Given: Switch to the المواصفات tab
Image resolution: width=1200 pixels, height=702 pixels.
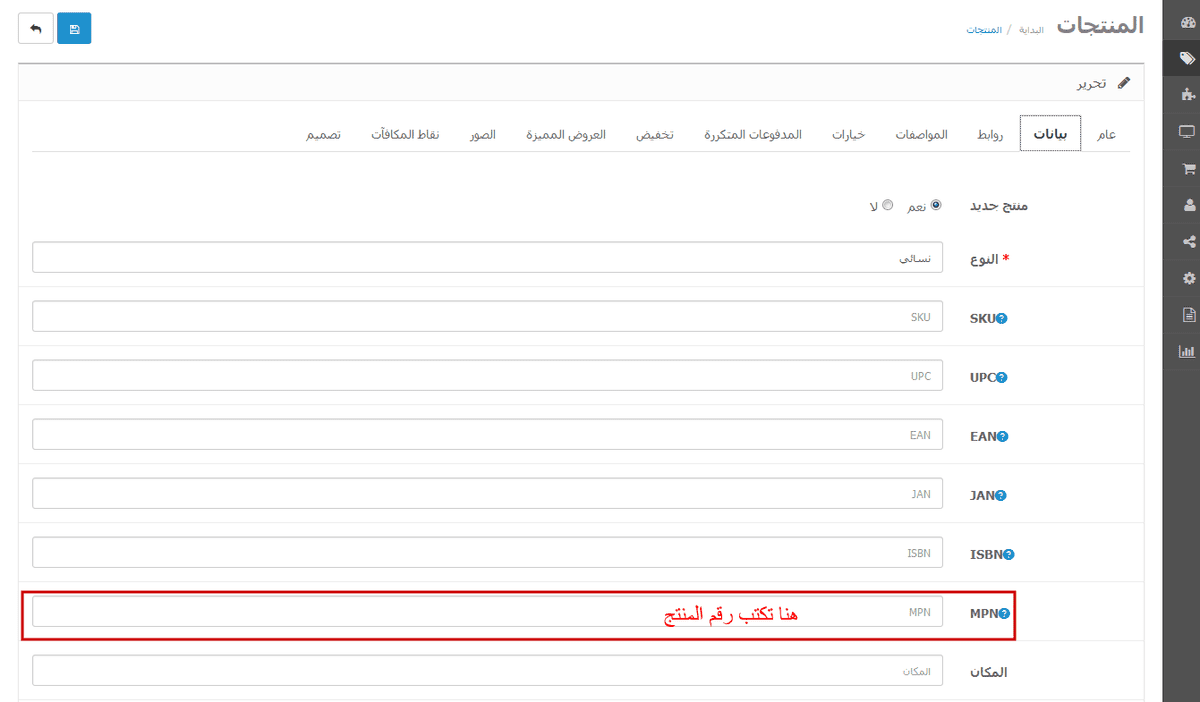Looking at the screenshot, I should click(922, 134).
